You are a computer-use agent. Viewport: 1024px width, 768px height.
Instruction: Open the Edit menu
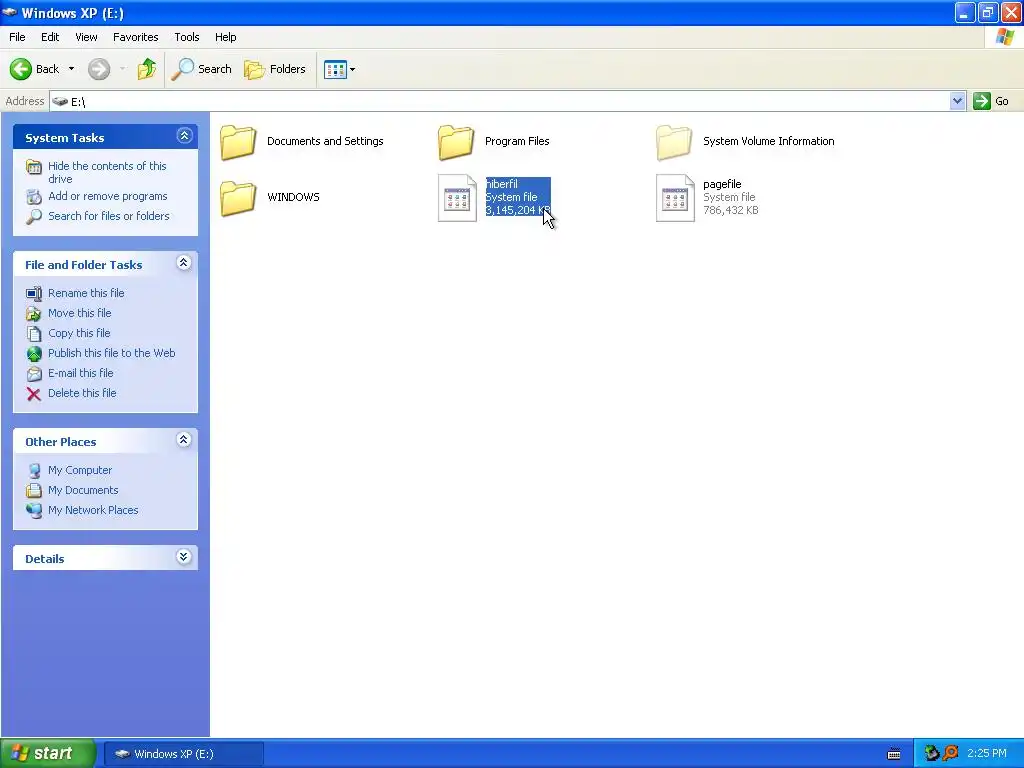click(x=50, y=37)
